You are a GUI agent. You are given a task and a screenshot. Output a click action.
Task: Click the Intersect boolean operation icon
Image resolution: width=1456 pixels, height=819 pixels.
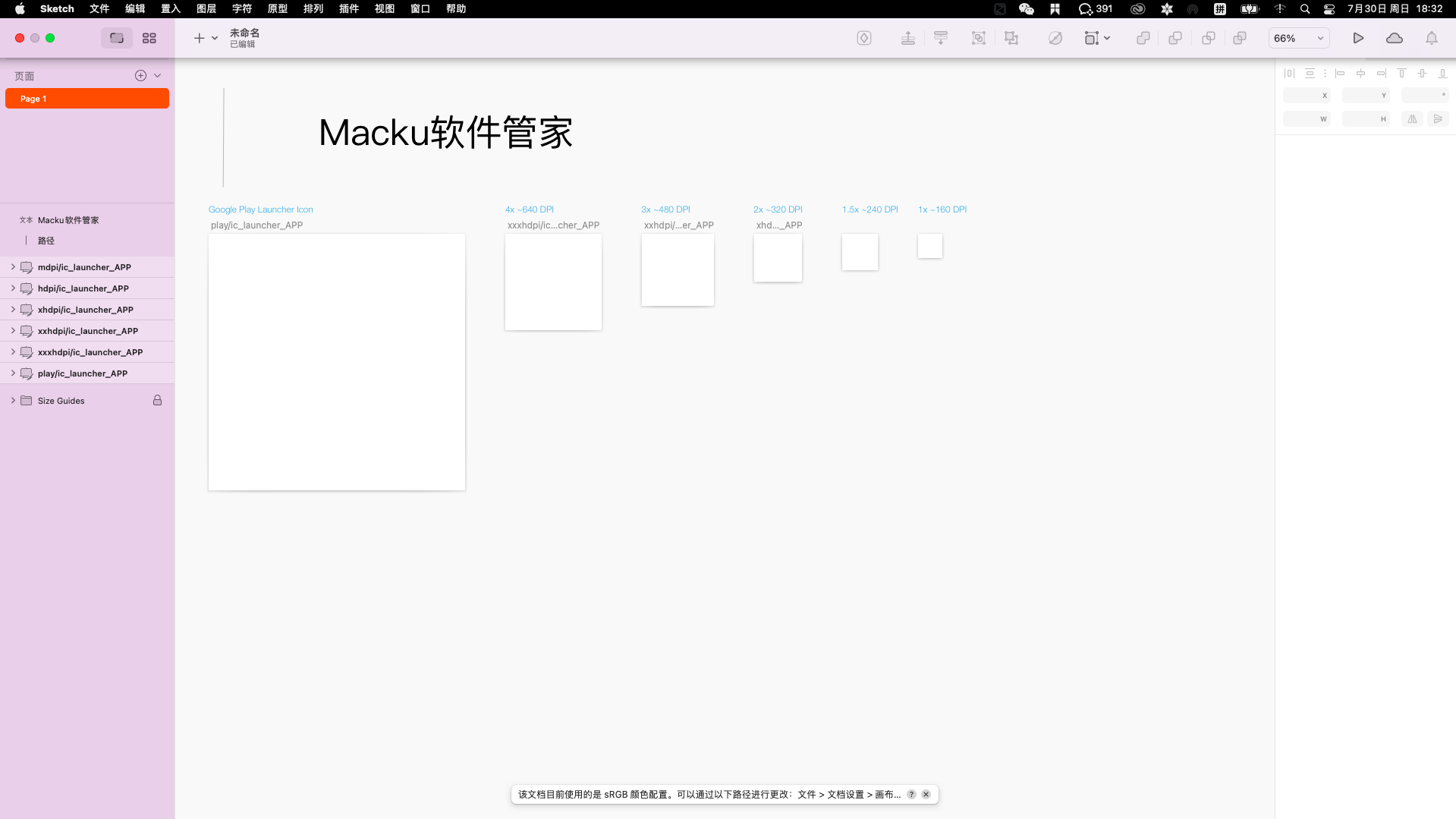pyautogui.click(x=1209, y=38)
